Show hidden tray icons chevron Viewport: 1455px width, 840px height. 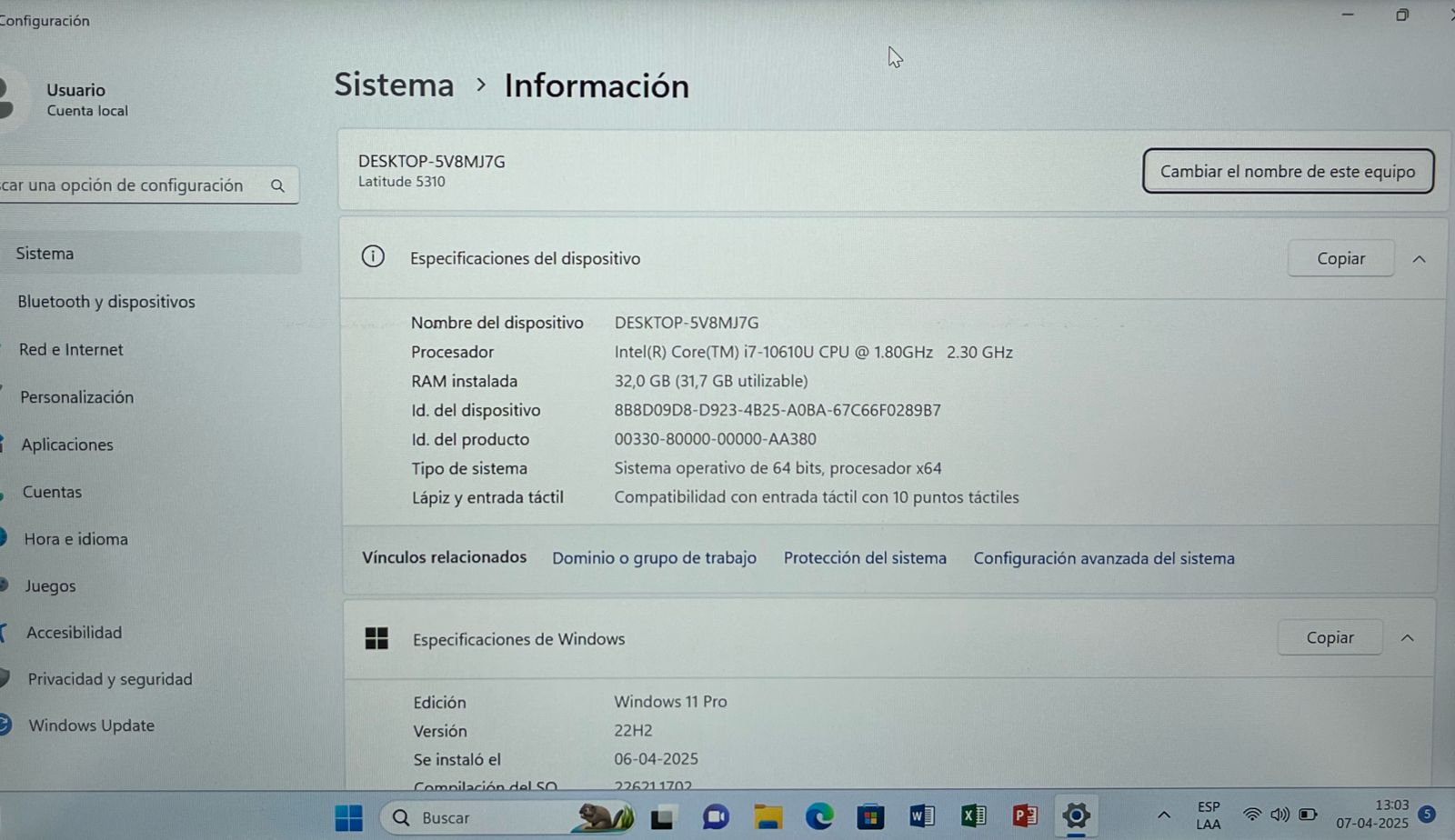1163,815
